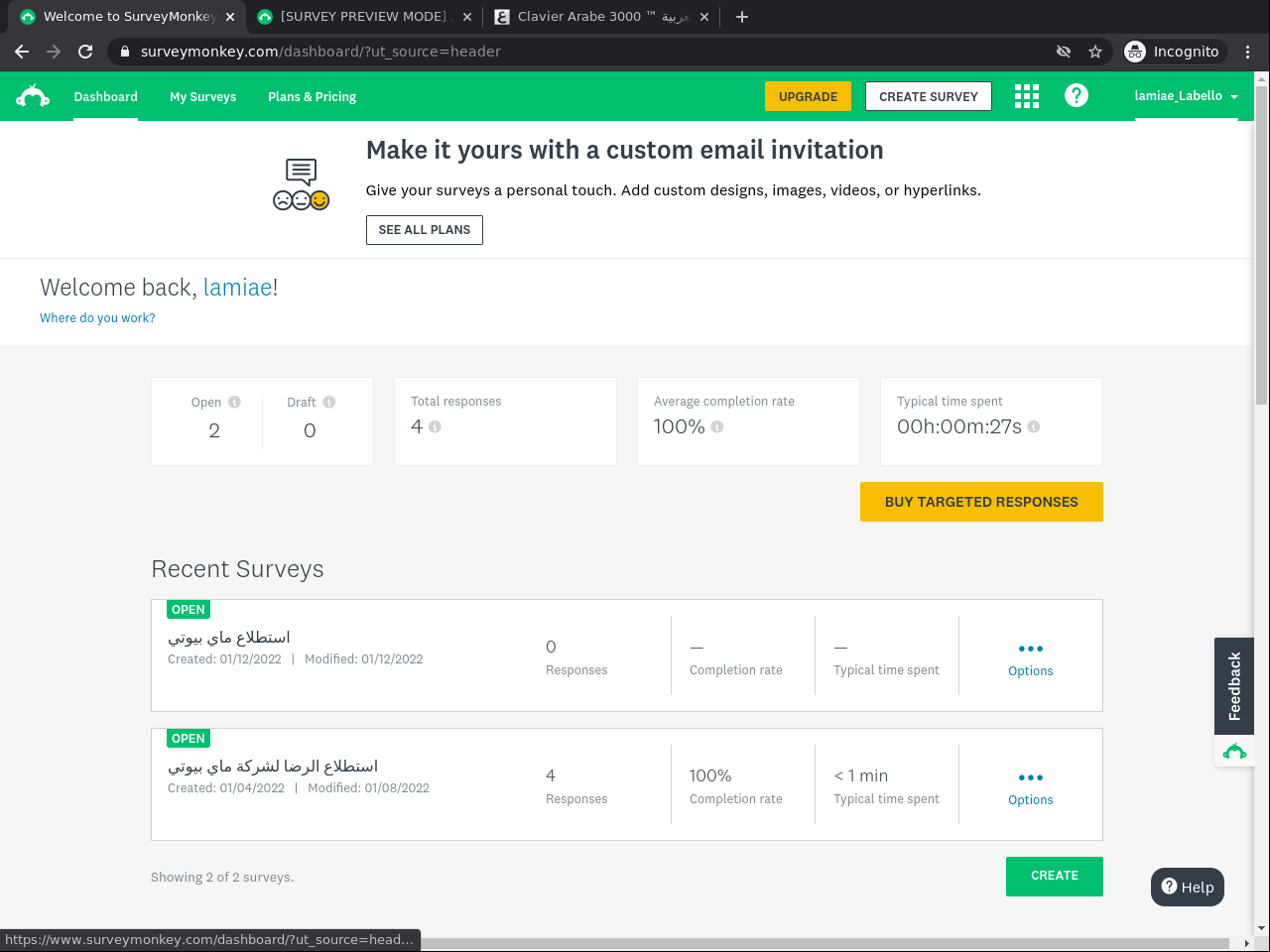Click the Total responses info icon
1270x952 pixels.
(435, 426)
